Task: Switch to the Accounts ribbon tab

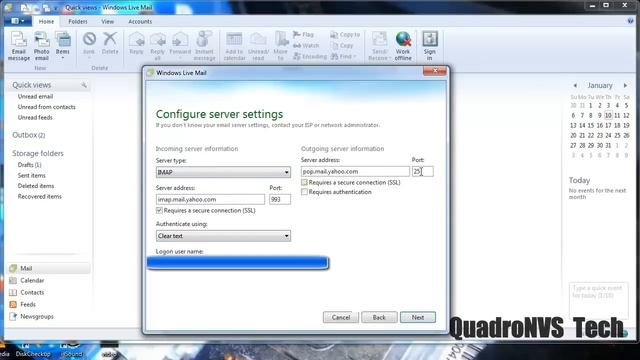Action: (x=140, y=22)
